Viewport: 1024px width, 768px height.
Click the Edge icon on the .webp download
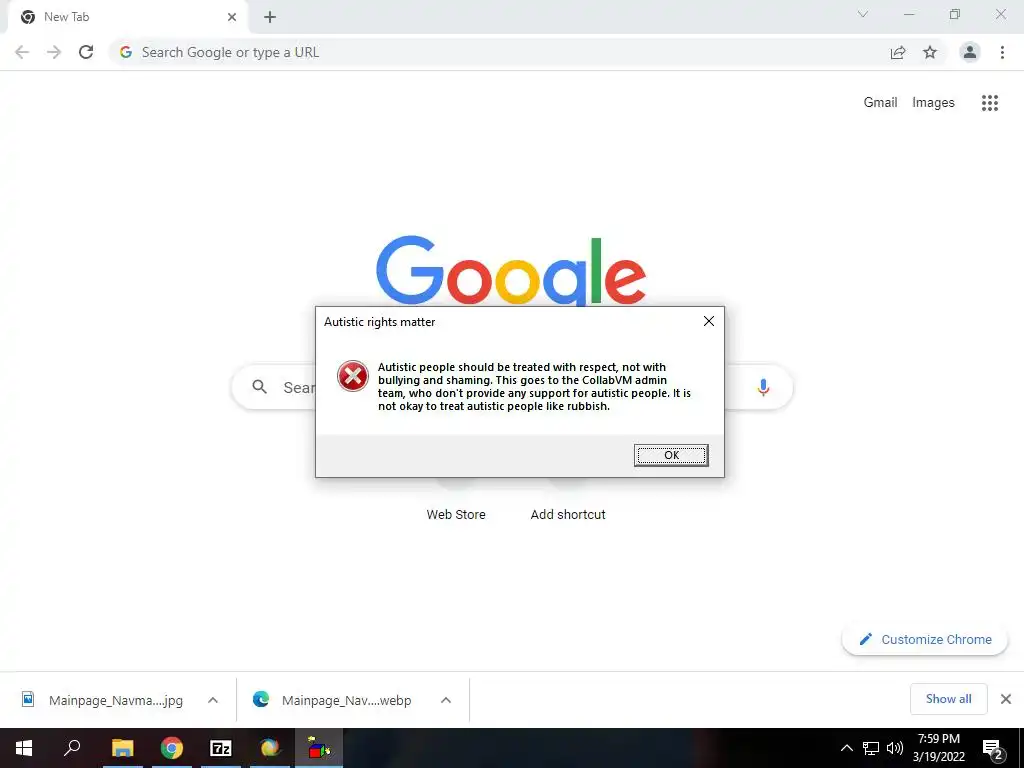point(261,699)
